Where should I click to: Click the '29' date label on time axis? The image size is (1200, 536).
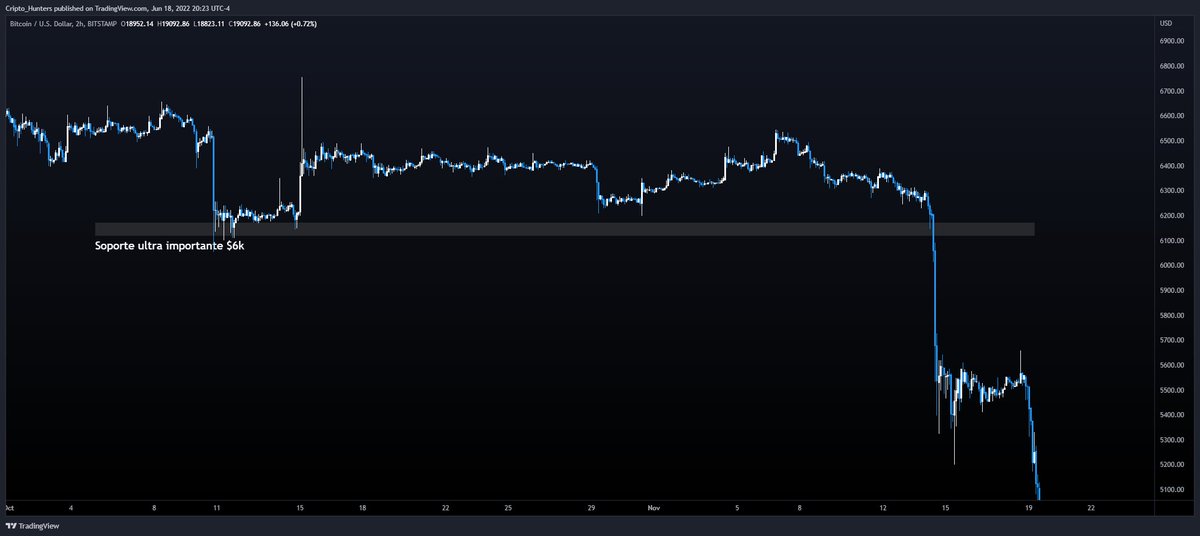click(x=592, y=508)
